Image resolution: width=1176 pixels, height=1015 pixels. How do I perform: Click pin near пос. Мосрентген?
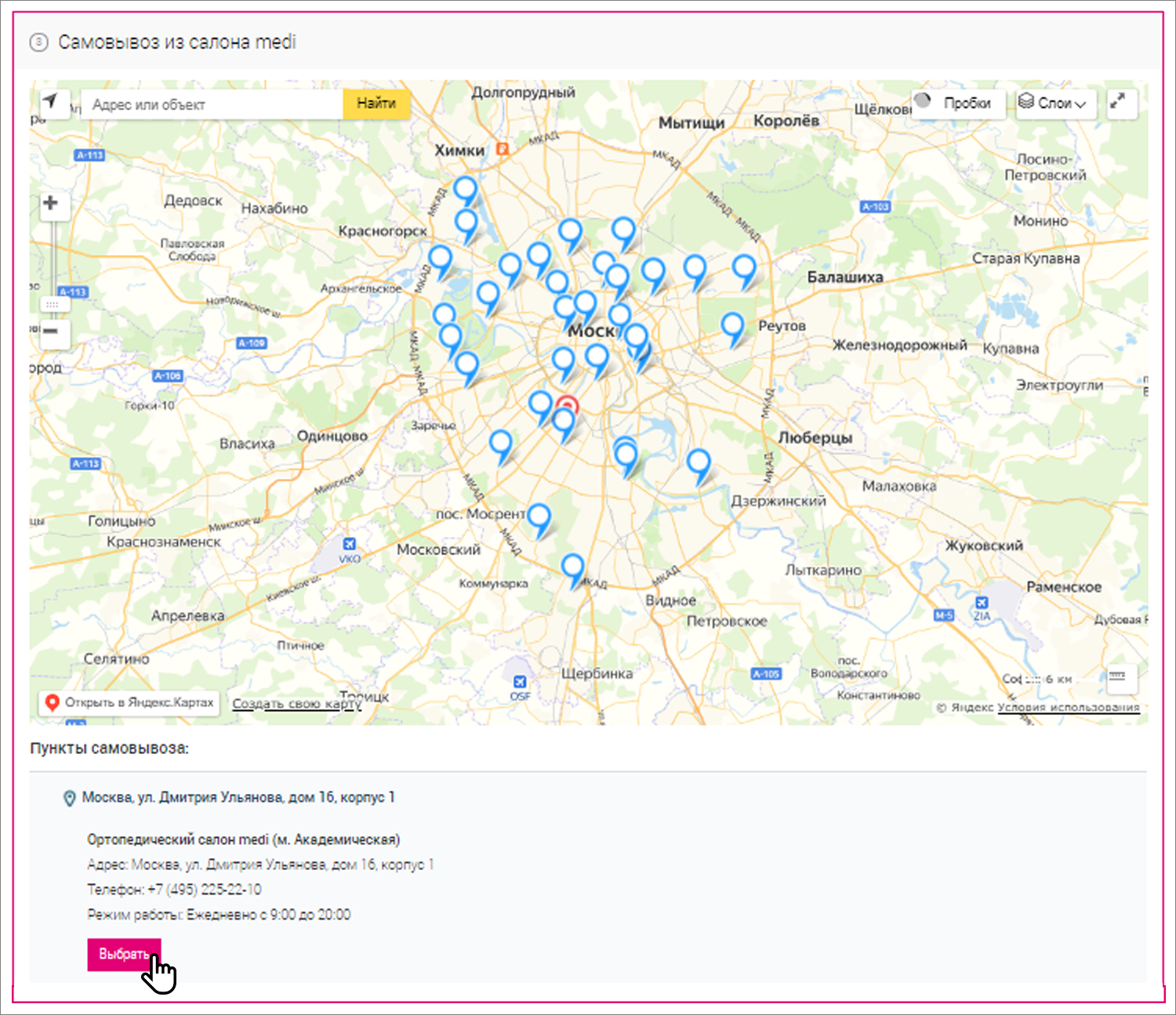[x=539, y=519]
